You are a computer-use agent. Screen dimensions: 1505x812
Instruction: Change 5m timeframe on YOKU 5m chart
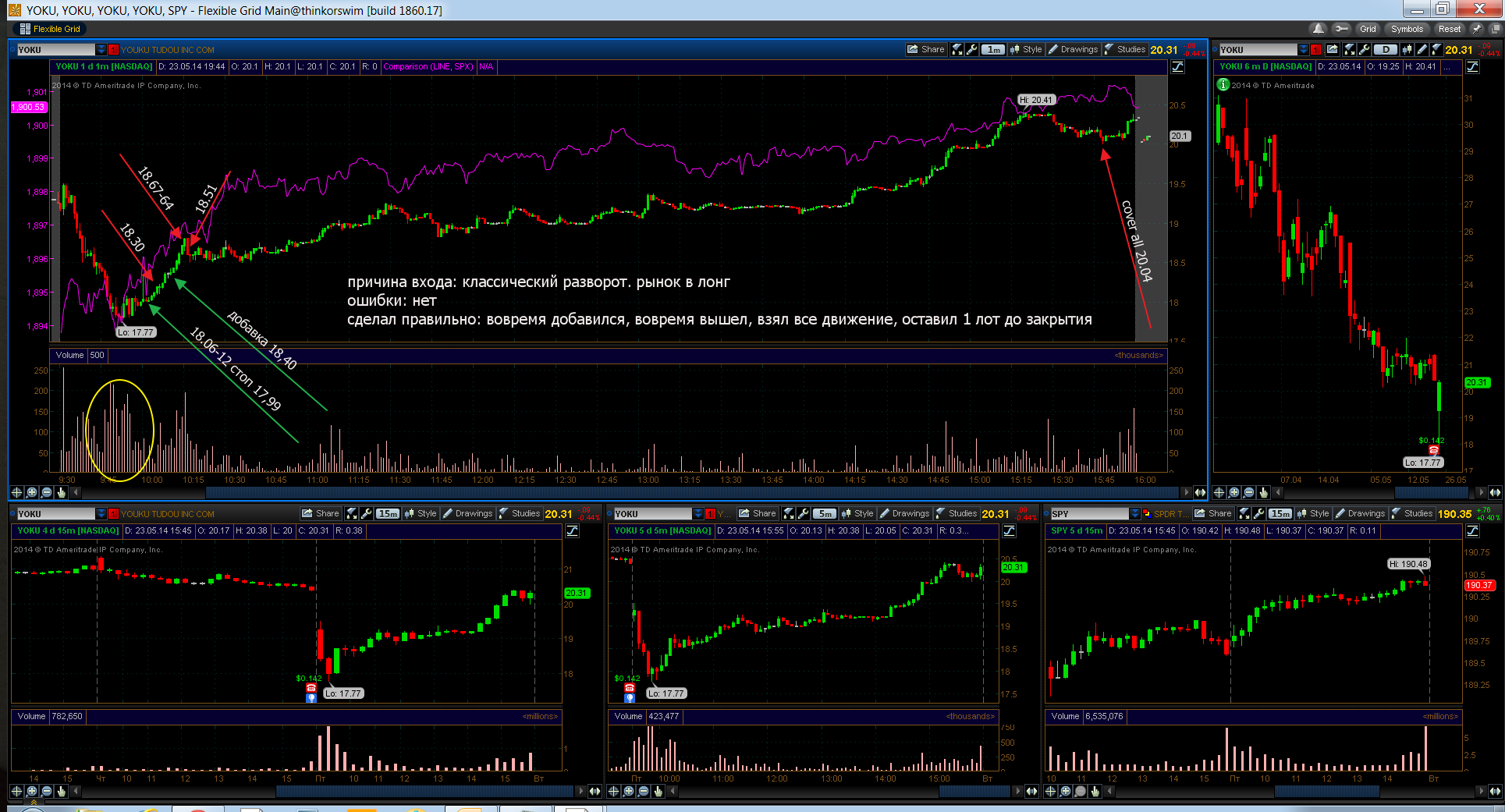click(x=825, y=513)
